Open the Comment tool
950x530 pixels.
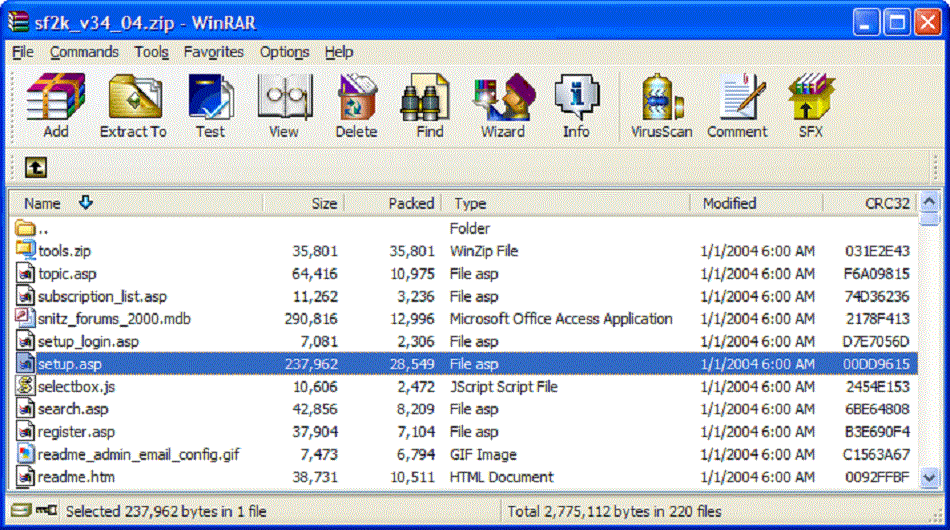737,105
